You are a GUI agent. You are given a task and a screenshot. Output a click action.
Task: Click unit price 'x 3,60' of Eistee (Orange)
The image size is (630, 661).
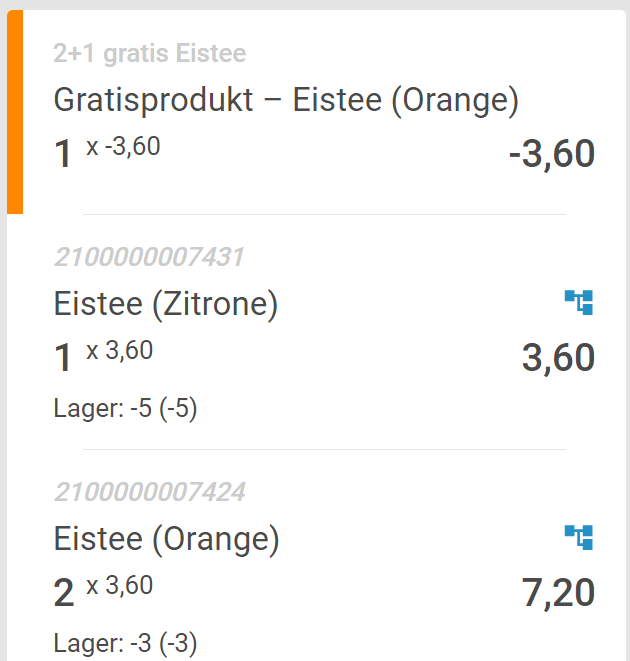point(120,585)
